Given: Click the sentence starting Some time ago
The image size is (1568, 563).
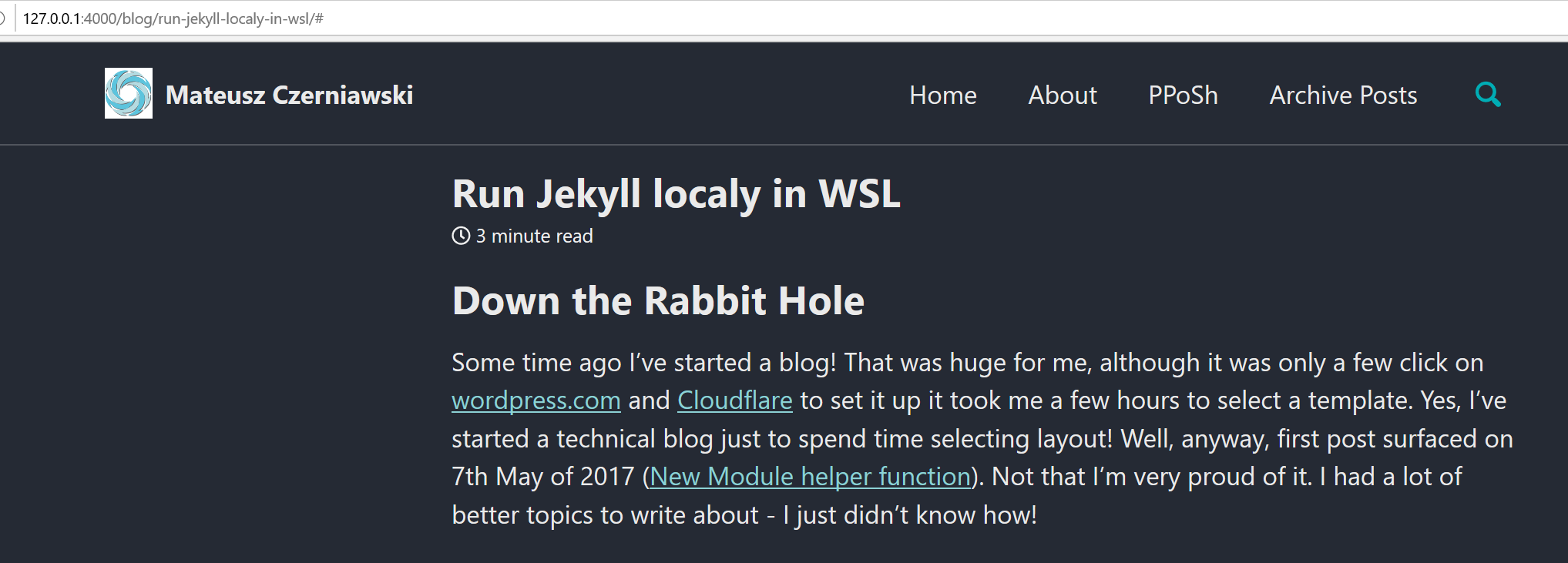Looking at the screenshot, I should (x=644, y=362).
